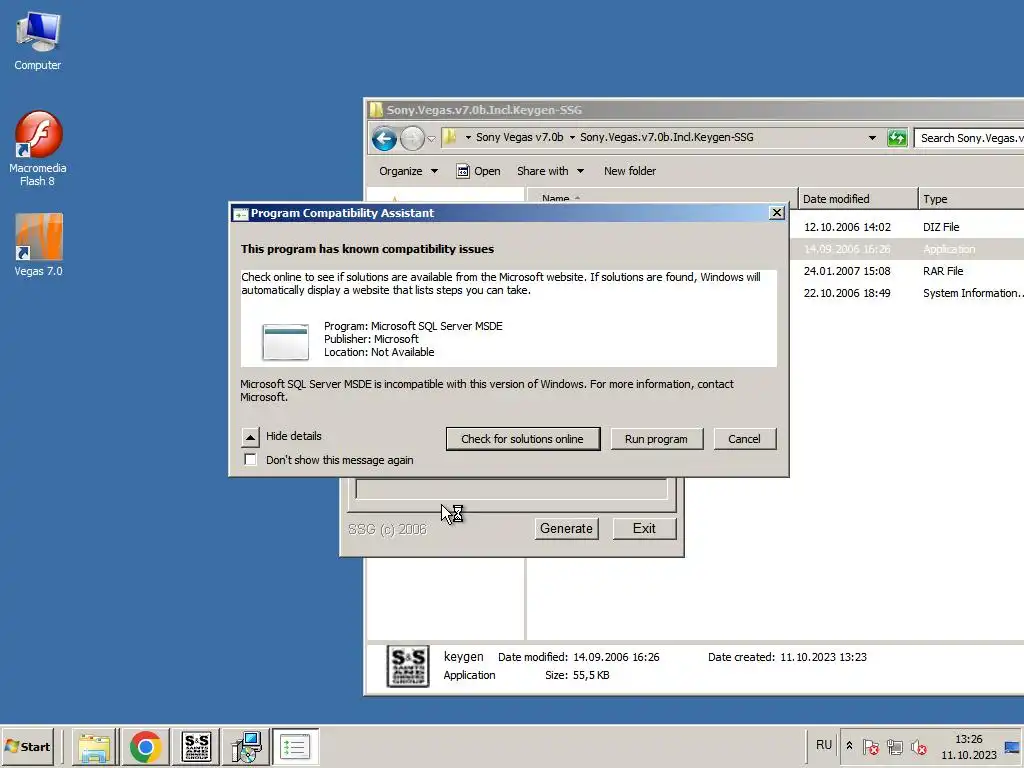This screenshot has height=768, width=1024.
Task: Select the Sony Vegas v7.0b breadcrumb
Action: coord(519,137)
